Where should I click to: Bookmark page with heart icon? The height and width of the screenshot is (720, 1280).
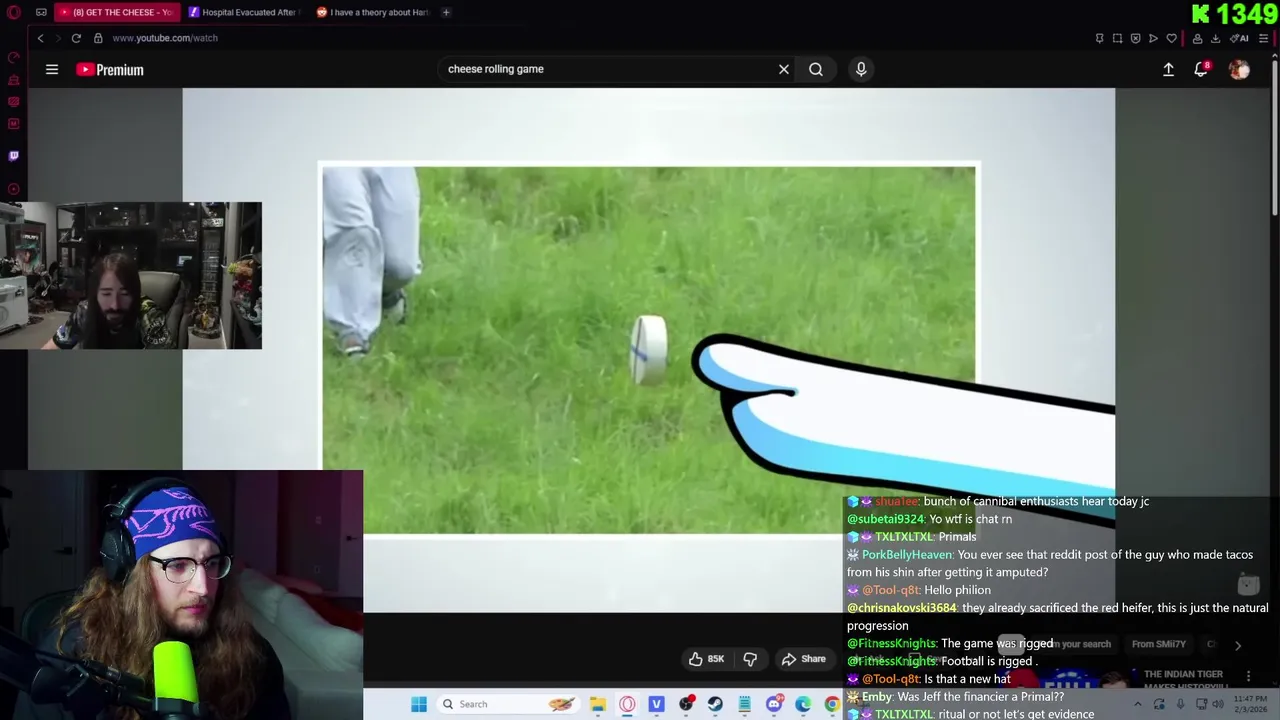[x=1171, y=38]
